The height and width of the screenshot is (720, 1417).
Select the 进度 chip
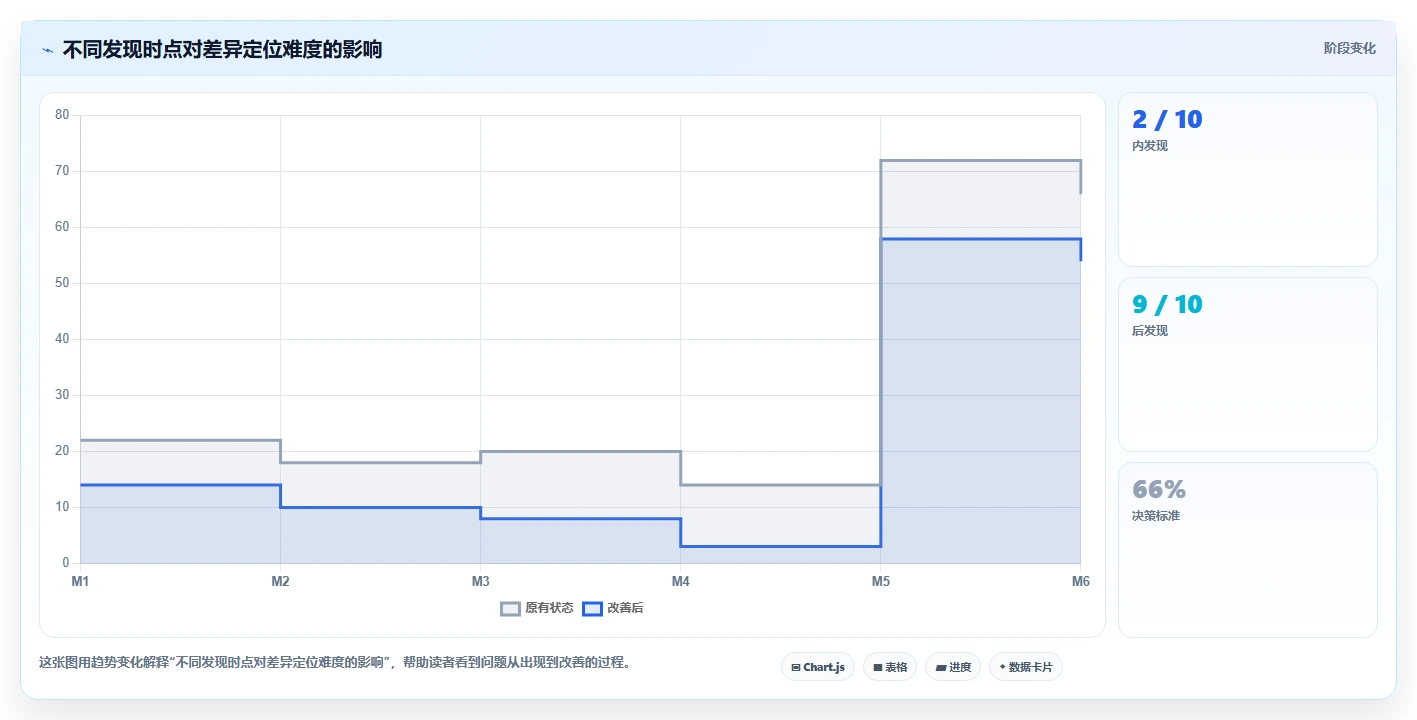953,667
